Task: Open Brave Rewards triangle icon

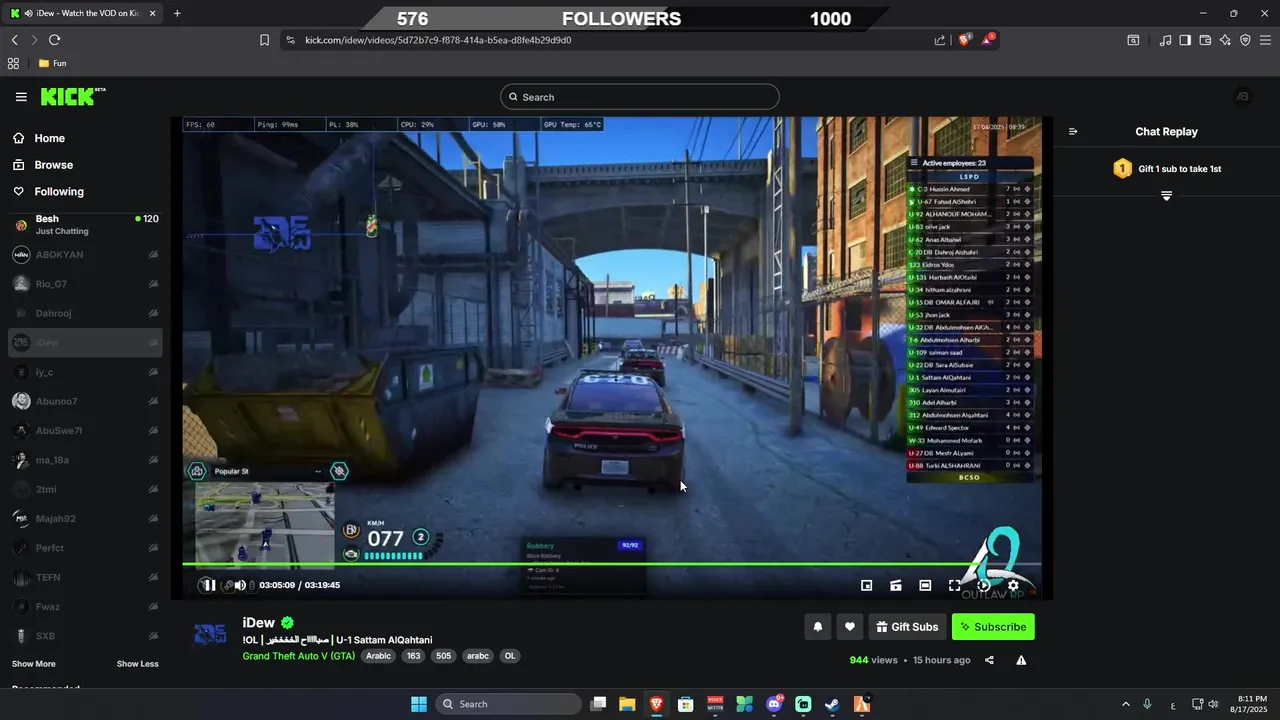Action: coord(988,40)
